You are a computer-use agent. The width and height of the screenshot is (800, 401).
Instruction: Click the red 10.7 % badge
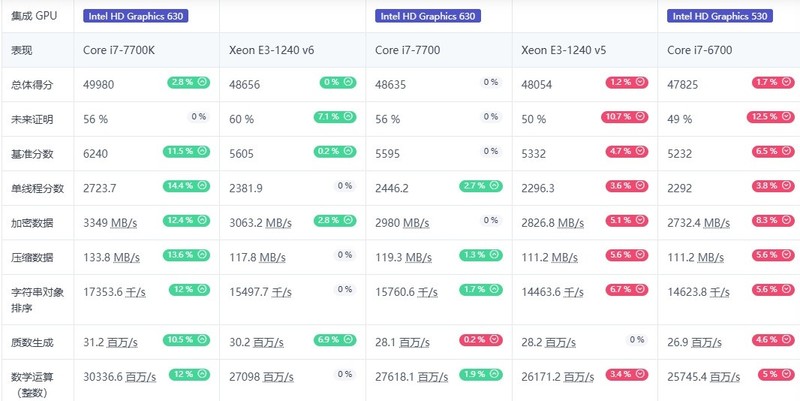point(624,117)
